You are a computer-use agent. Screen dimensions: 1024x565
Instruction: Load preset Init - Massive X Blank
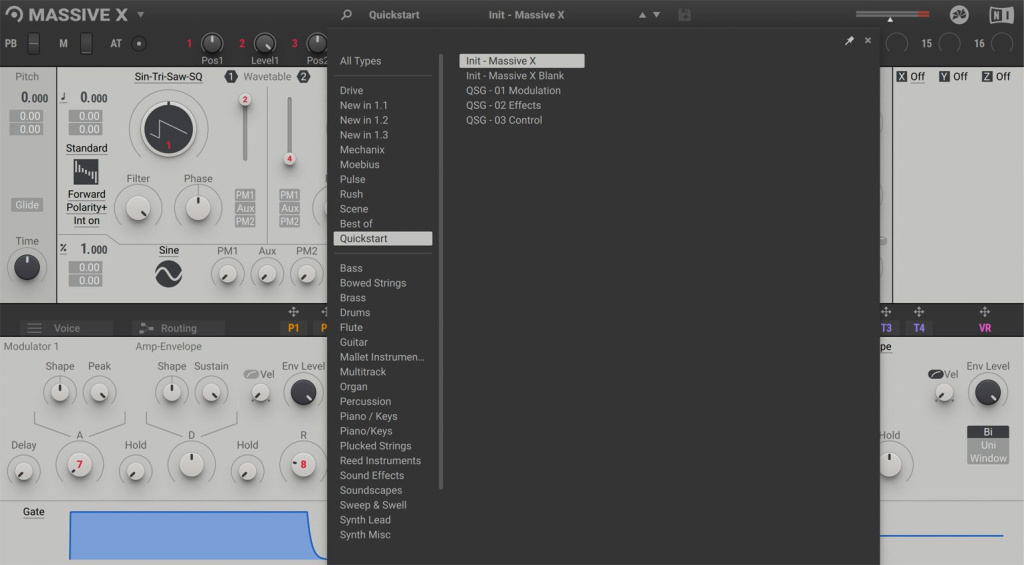pos(515,76)
